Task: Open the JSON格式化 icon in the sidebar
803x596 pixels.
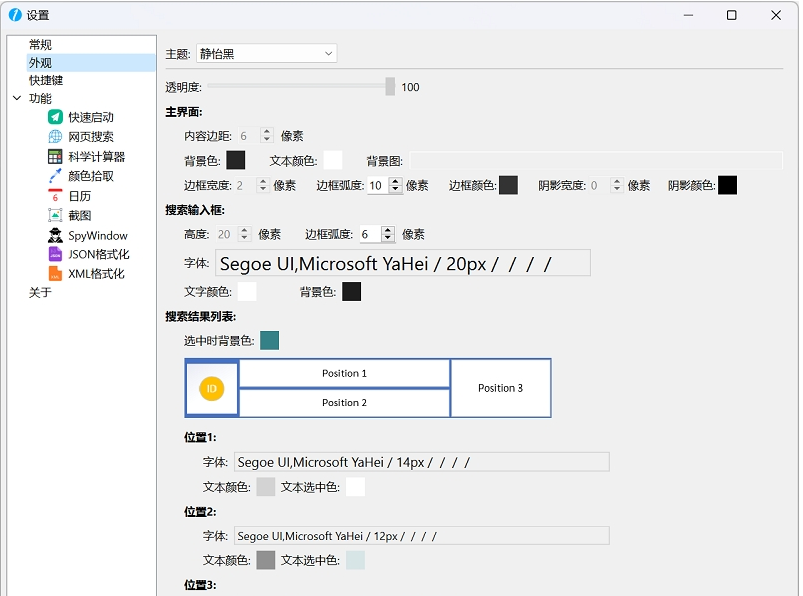Action: 55,254
